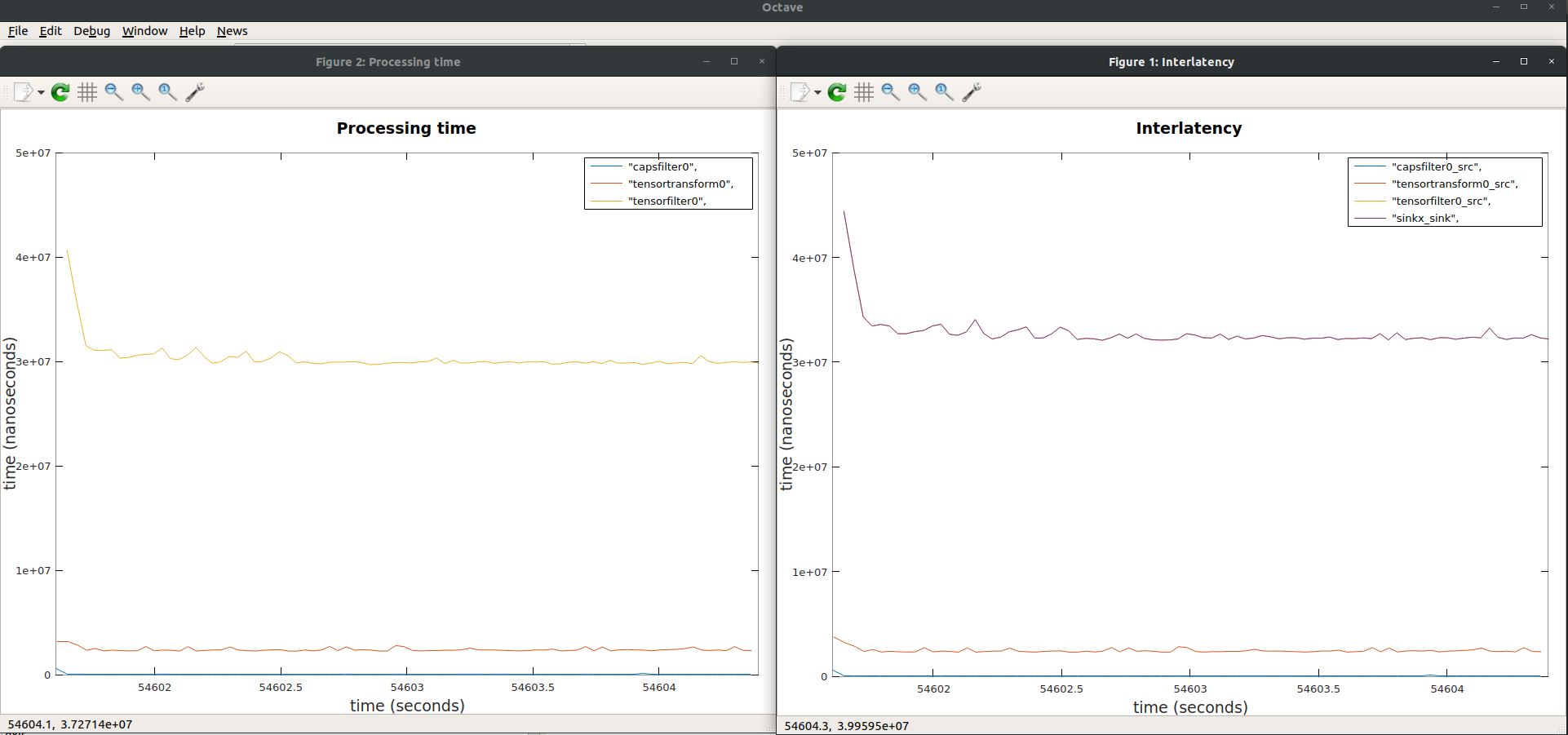Click the "tensortransform0_src", legend entry
The width and height of the screenshot is (1568, 735).
click(1455, 184)
